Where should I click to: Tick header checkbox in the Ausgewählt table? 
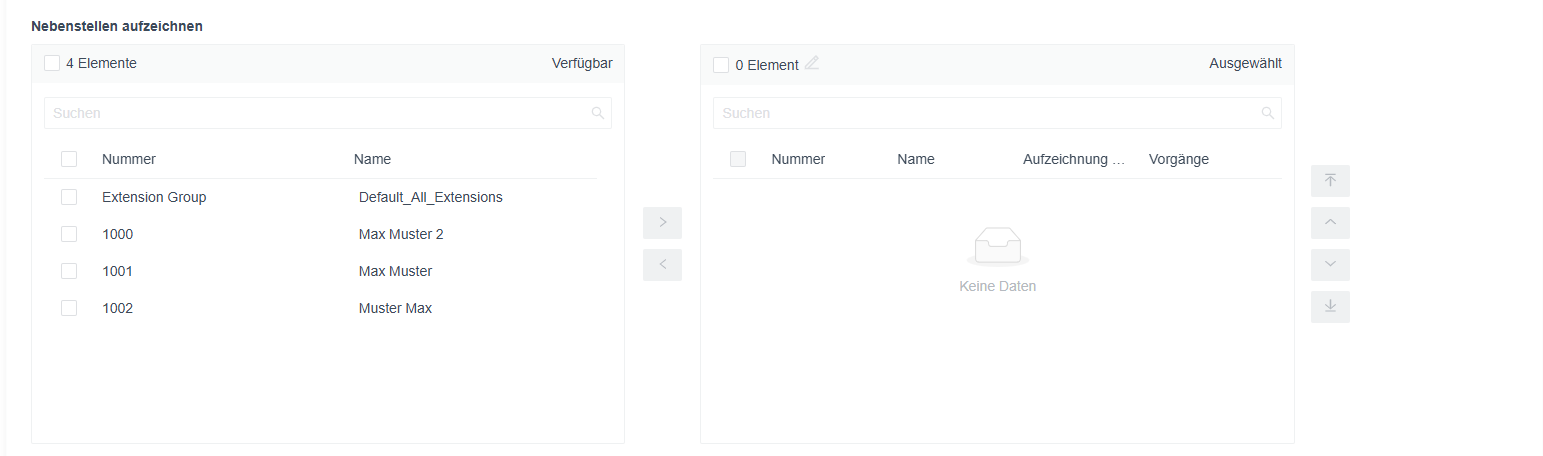pyautogui.click(x=738, y=159)
